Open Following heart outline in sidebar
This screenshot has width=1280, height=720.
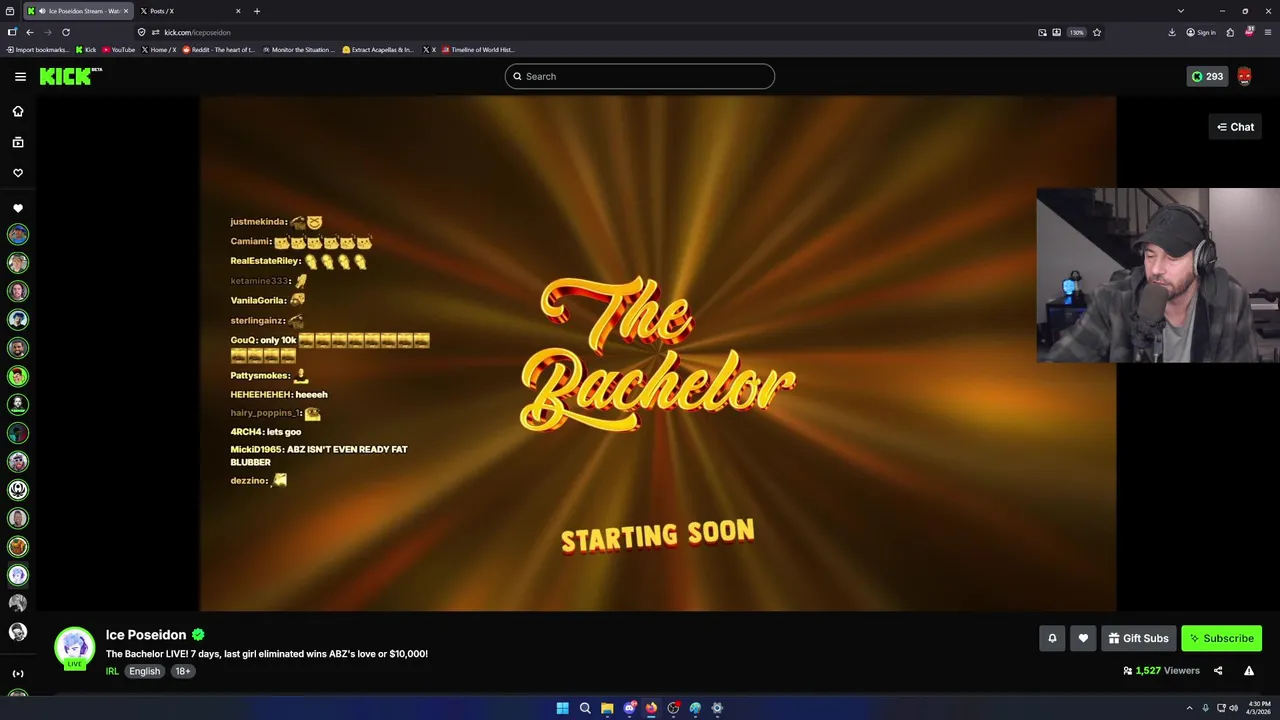pos(18,173)
